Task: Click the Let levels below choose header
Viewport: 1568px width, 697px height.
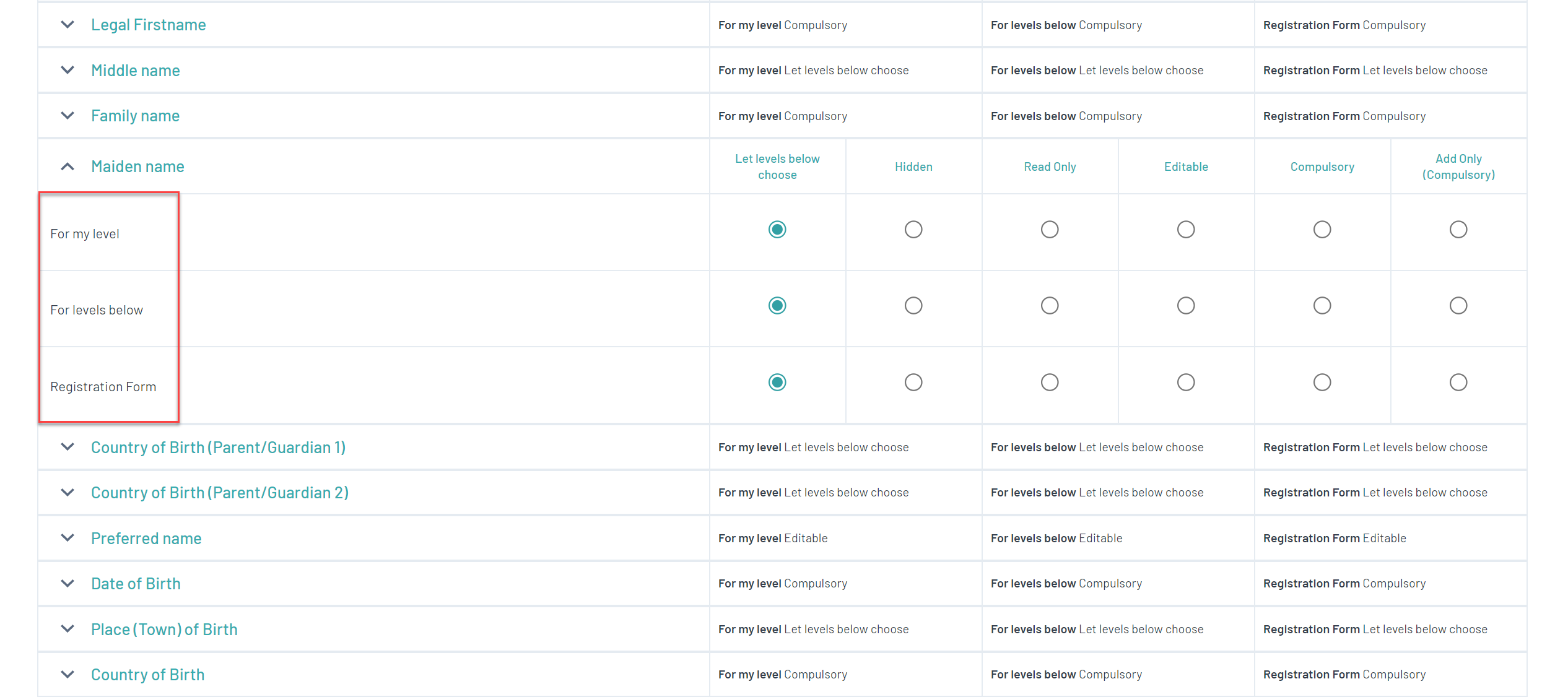Action: click(x=777, y=167)
